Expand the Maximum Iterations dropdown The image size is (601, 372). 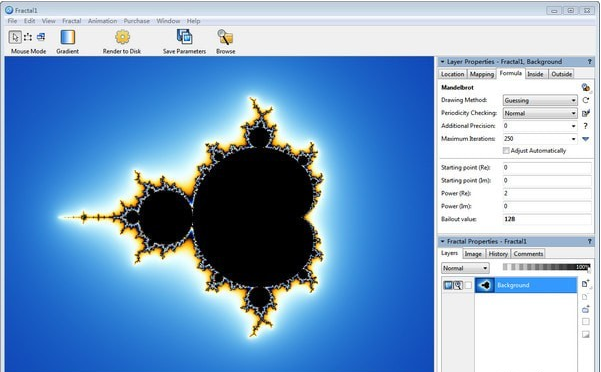coord(573,139)
